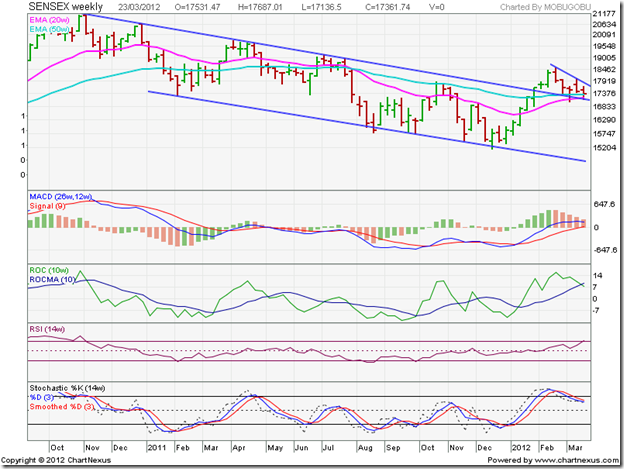Click the '2011' year label on time axis

[x=157, y=448]
